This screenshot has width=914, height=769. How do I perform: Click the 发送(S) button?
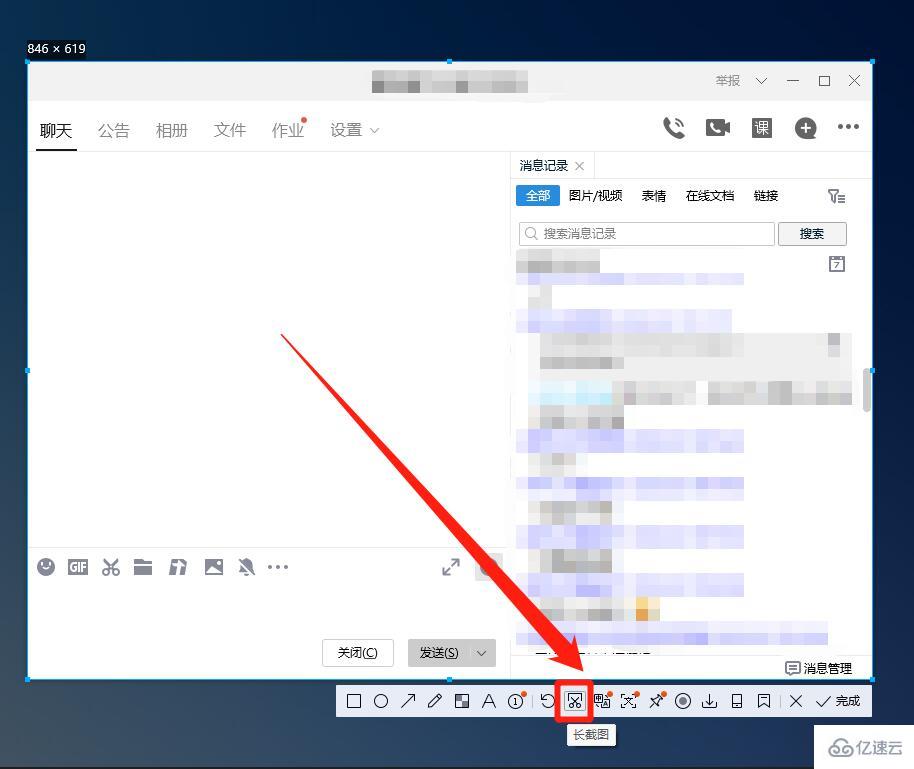pyautogui.click(x=438, y=652)
